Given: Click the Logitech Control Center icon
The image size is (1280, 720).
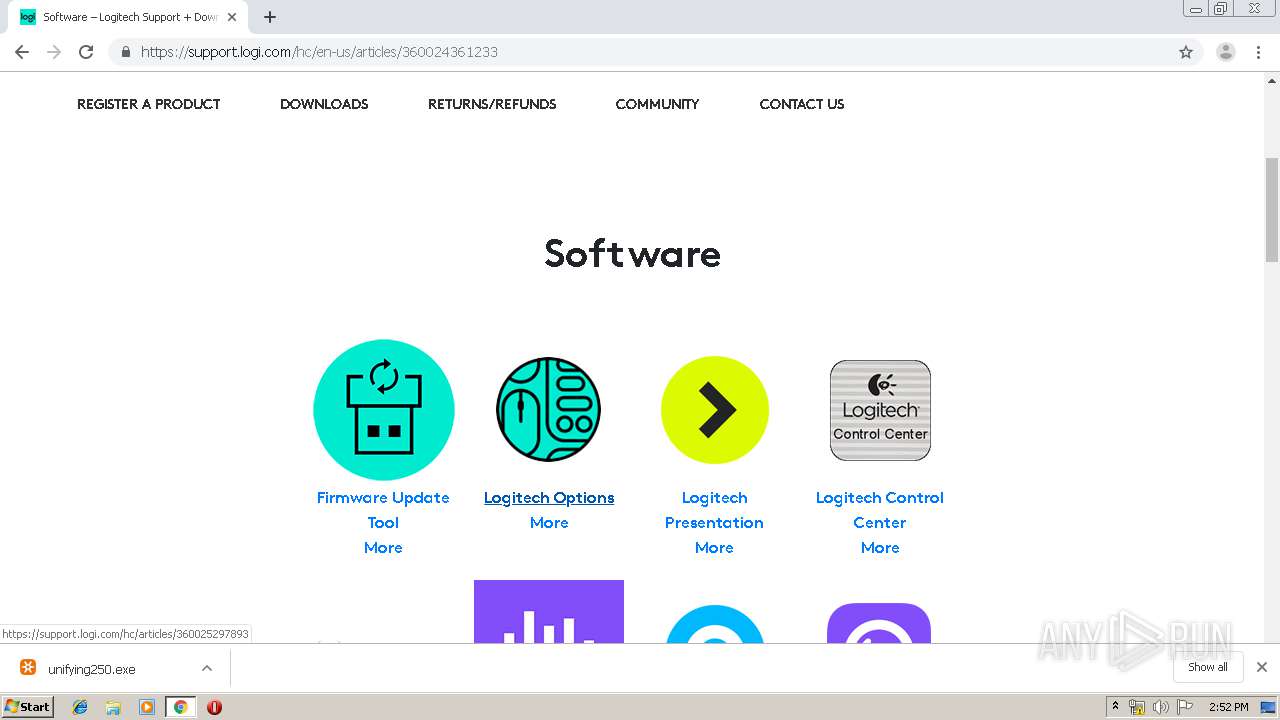Looking at the screenshot, I should pos(880,410).
